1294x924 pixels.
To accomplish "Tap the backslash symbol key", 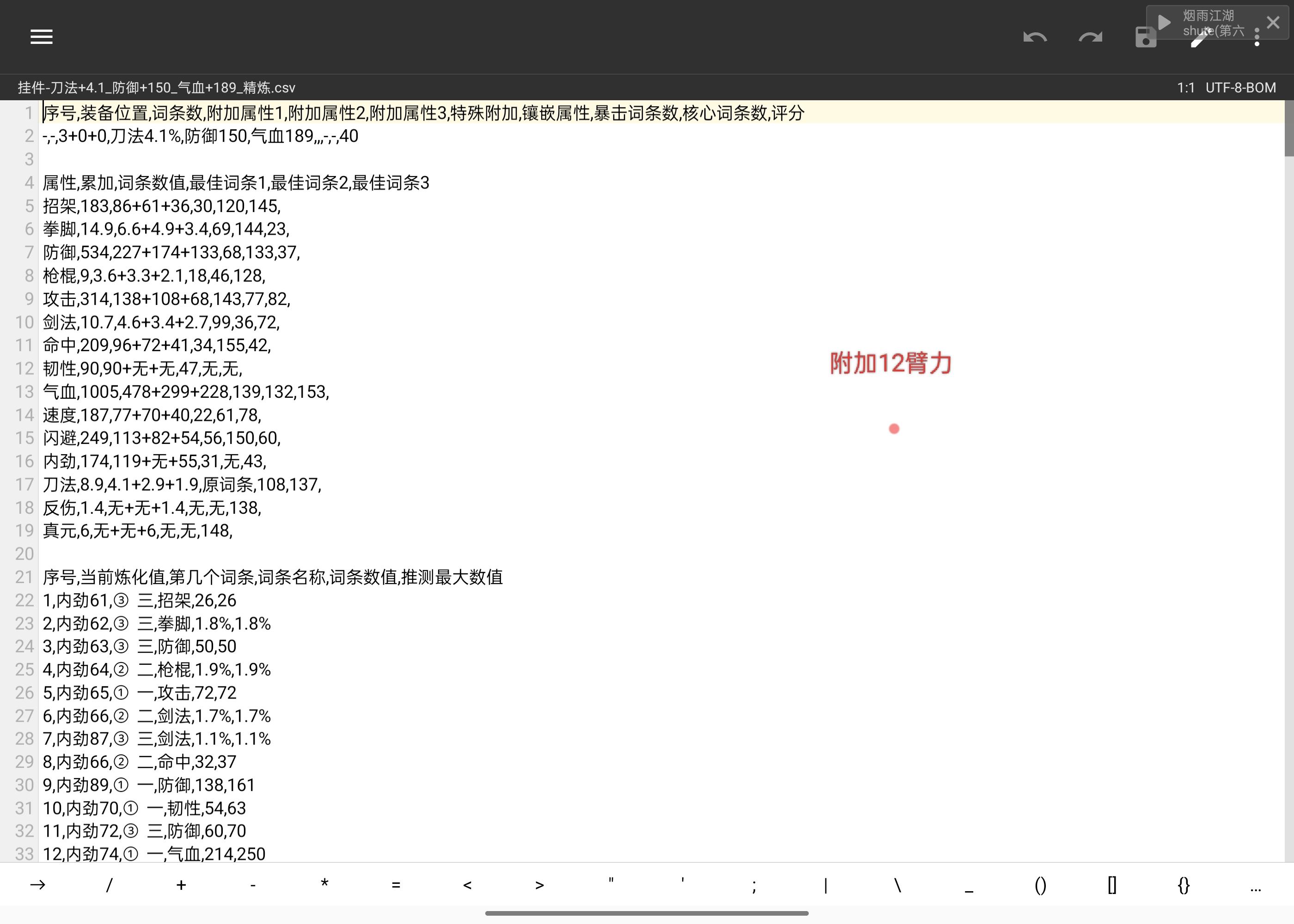I will [897, 885].
